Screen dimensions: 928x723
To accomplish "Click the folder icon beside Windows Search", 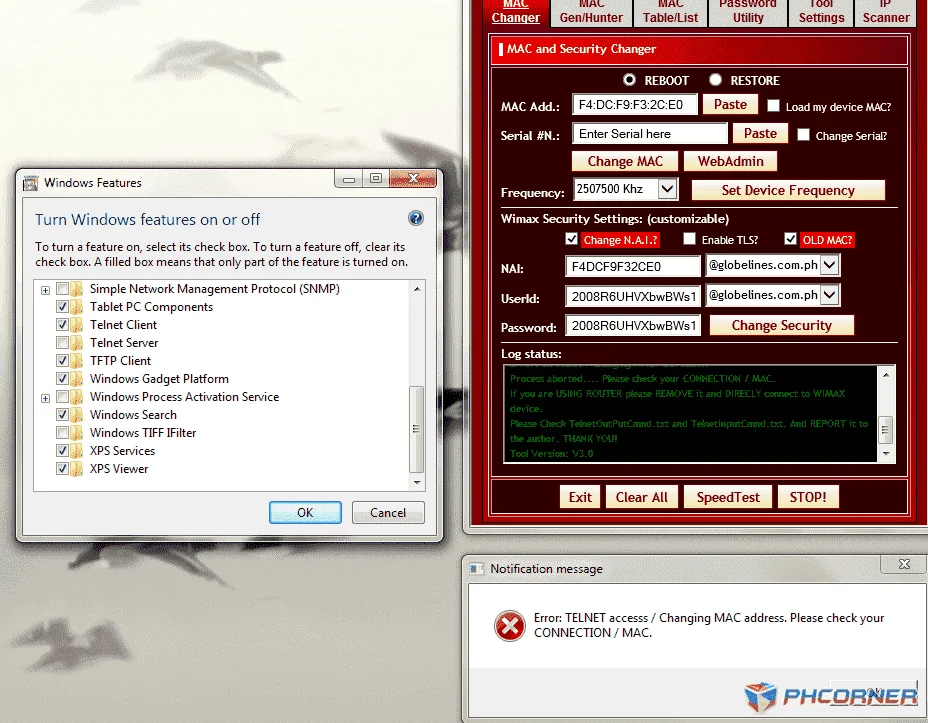I will pos(77,414).
